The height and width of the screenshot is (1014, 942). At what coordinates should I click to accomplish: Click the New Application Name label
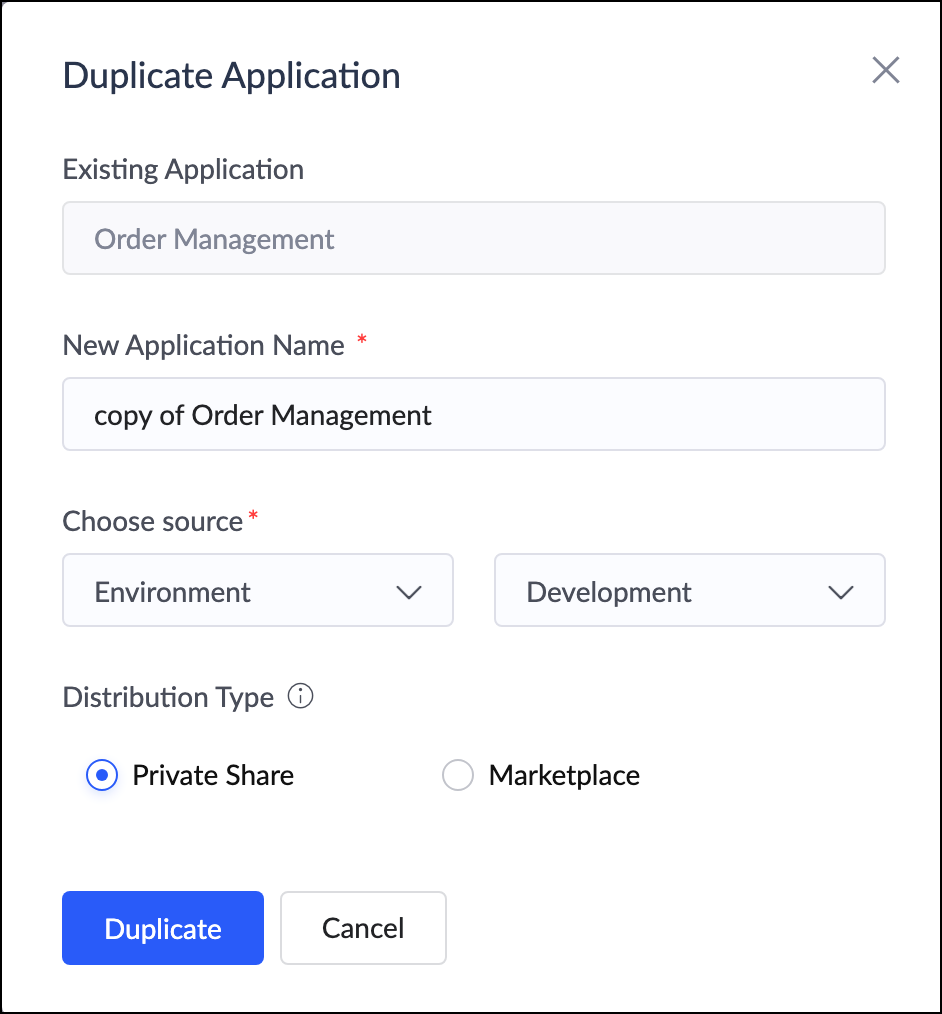[x=203, y=345]
